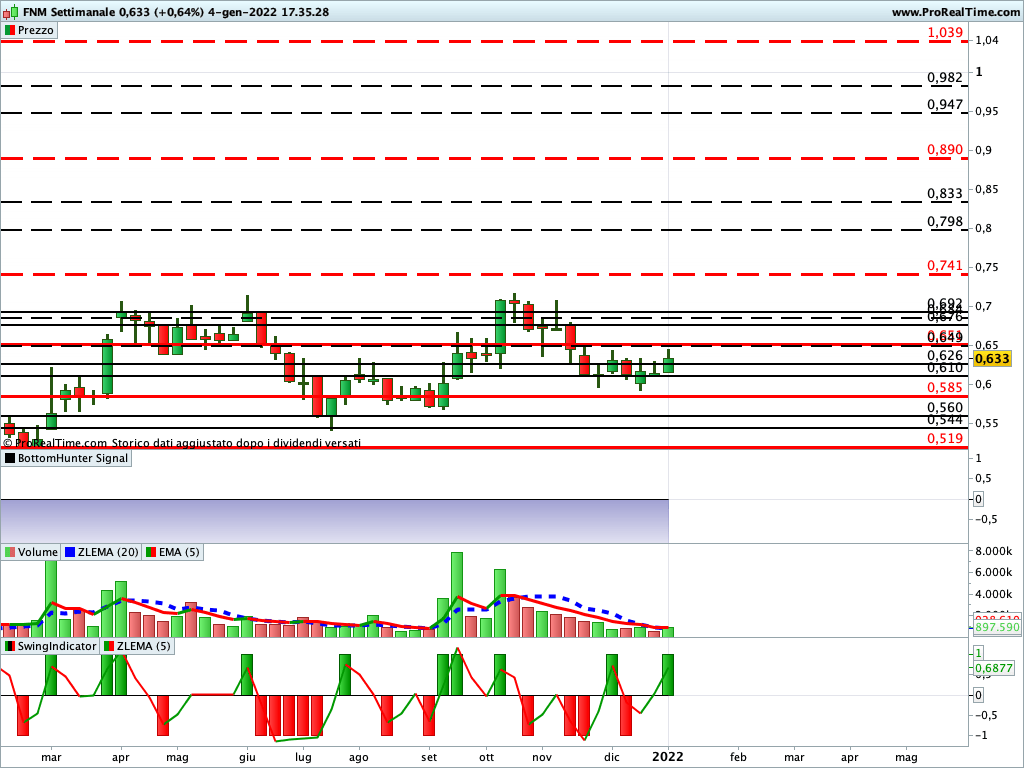Click the 0,6877 swing indicator value tag

(996, 668)
